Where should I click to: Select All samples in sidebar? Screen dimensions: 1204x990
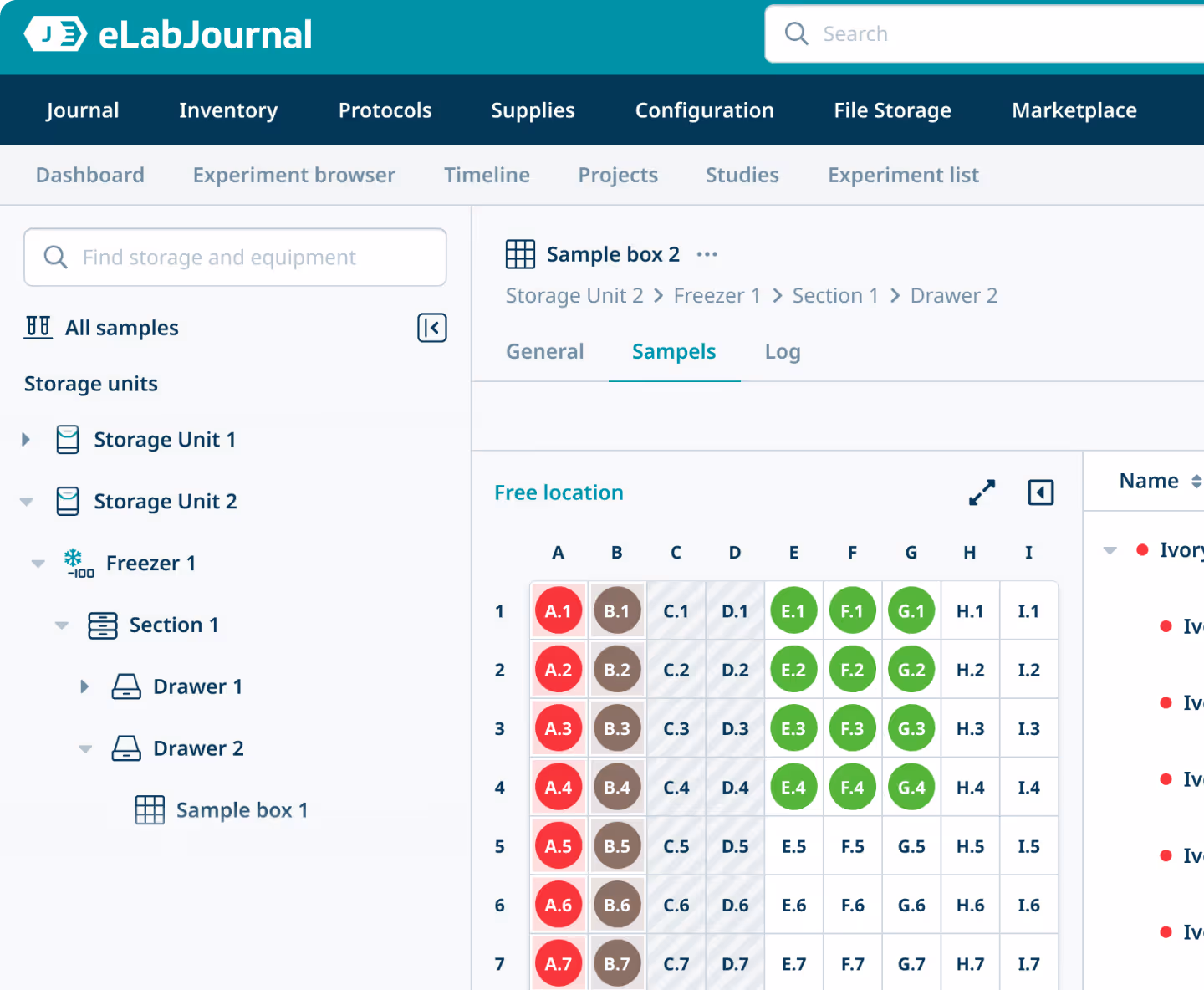tap(122, 328)
